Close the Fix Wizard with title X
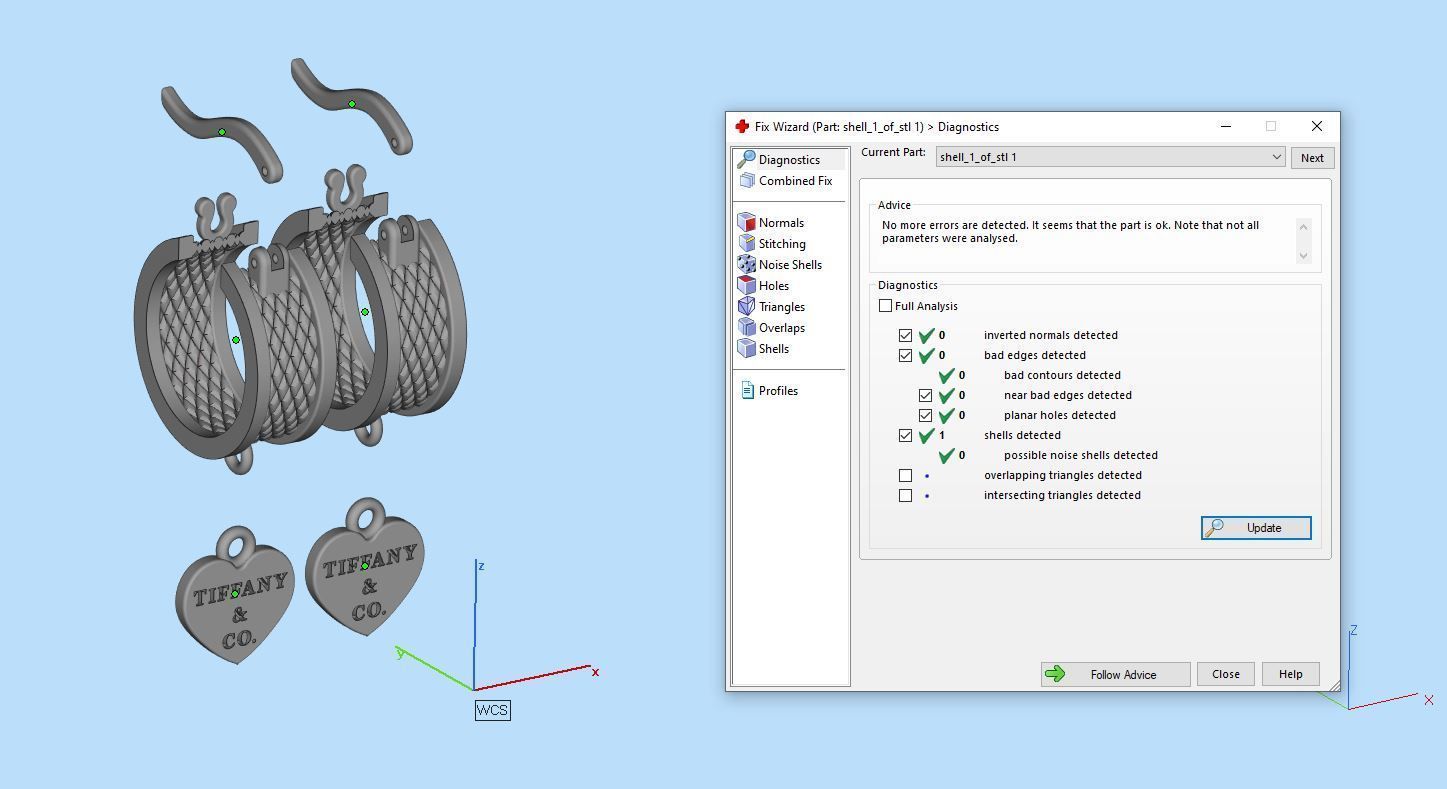Screen dimensions: 1447x789 tap(1316, 126)
